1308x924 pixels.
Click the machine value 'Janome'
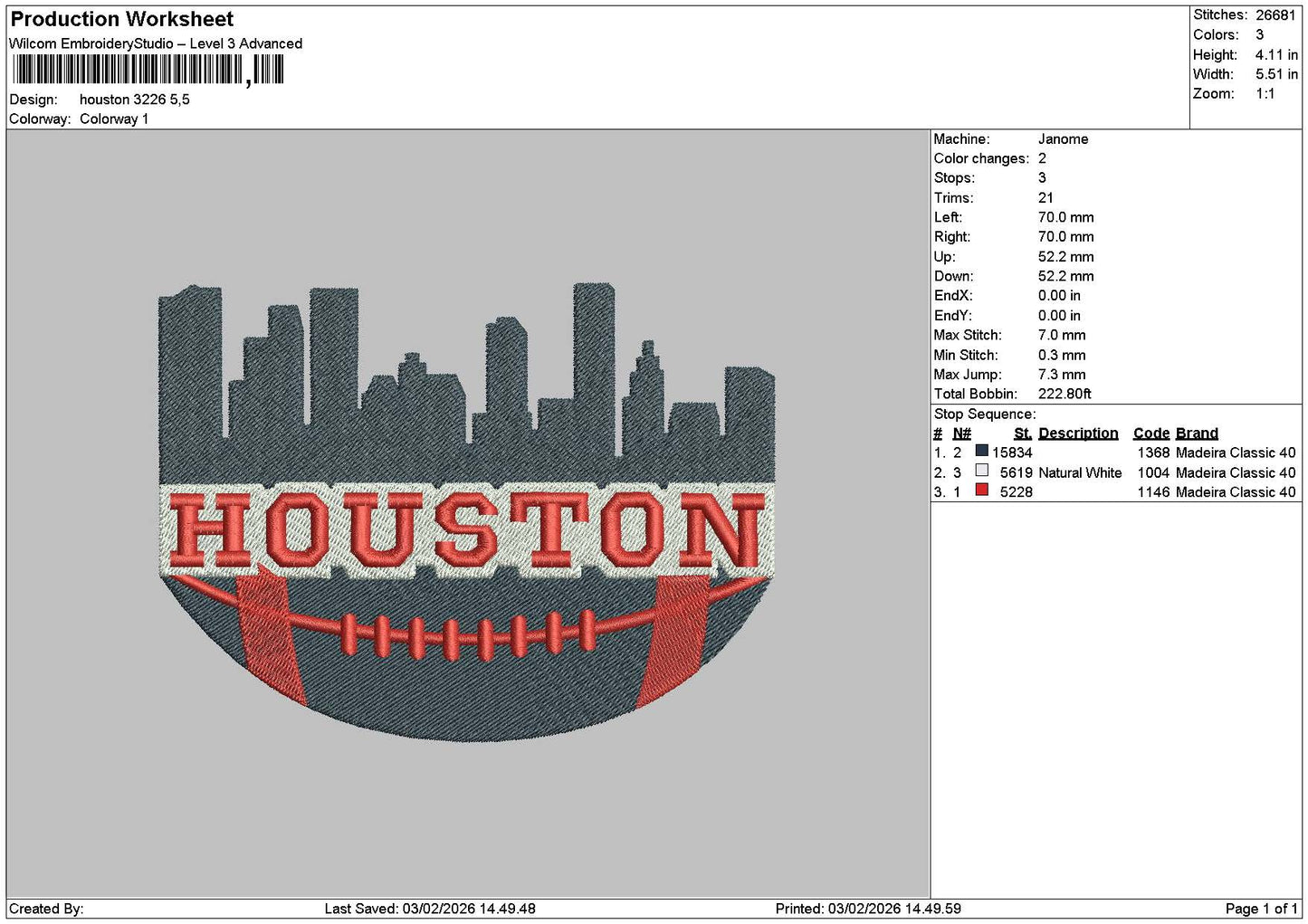tap(1063, 139)
